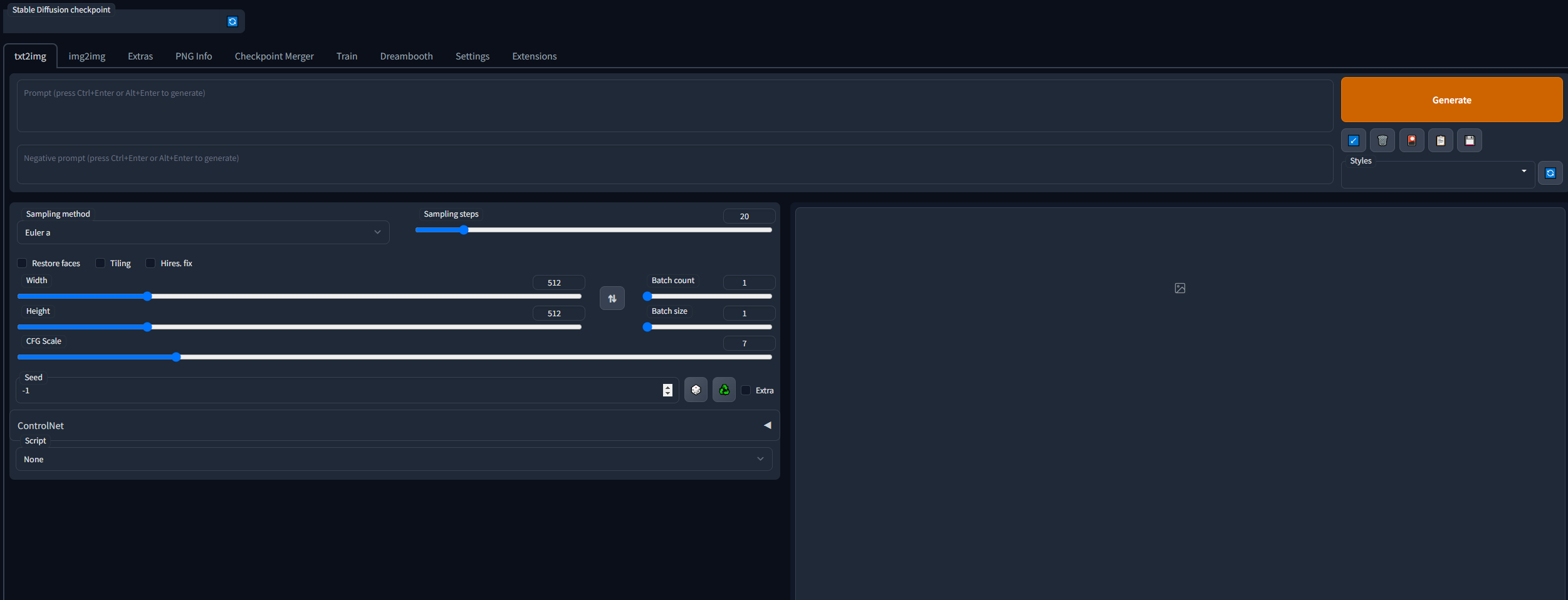Click the red card icon button
The image size is (1568, 600).
[1411, 140]
